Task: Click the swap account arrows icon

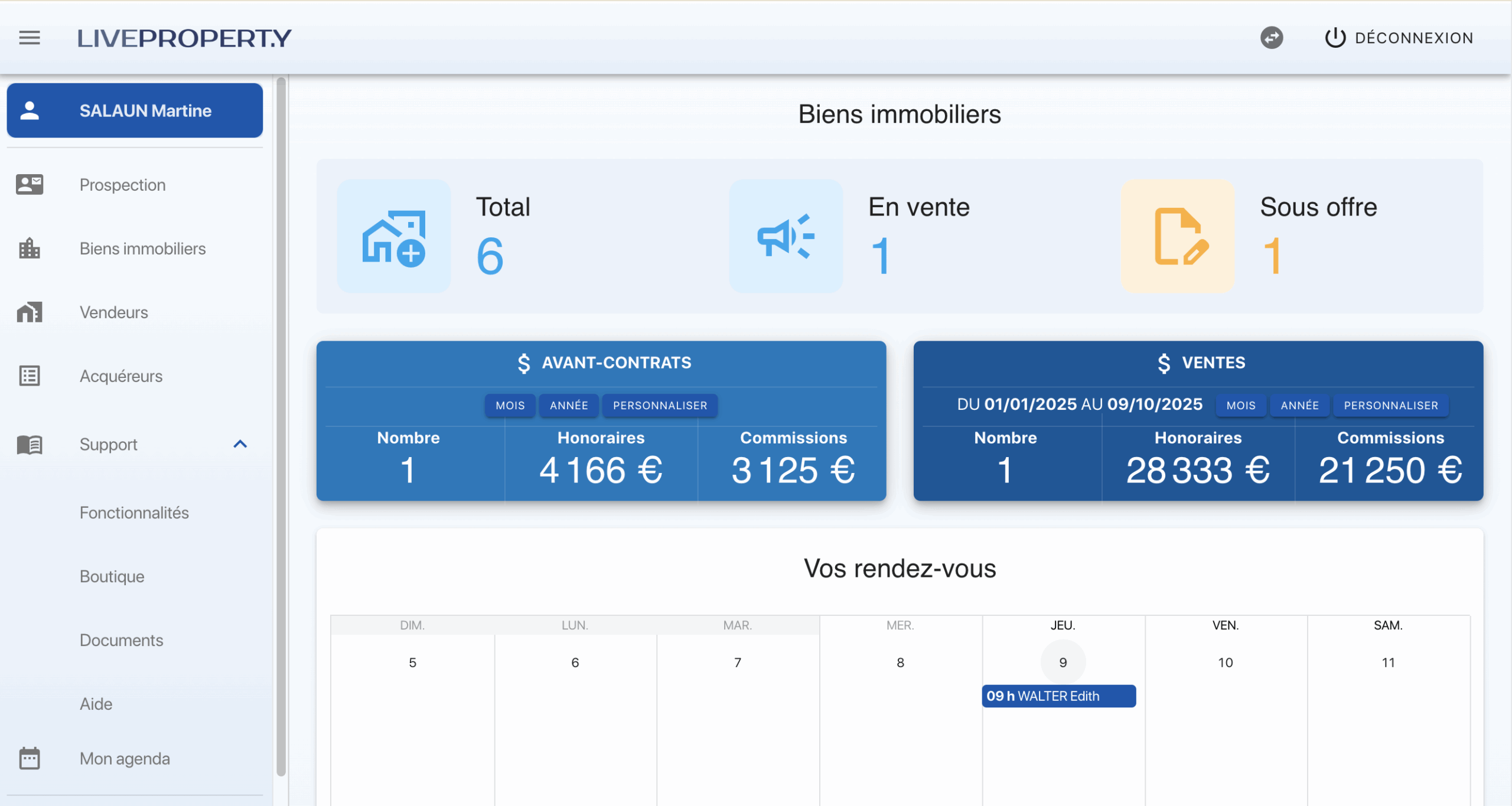Action: [x=1271, y=38]
